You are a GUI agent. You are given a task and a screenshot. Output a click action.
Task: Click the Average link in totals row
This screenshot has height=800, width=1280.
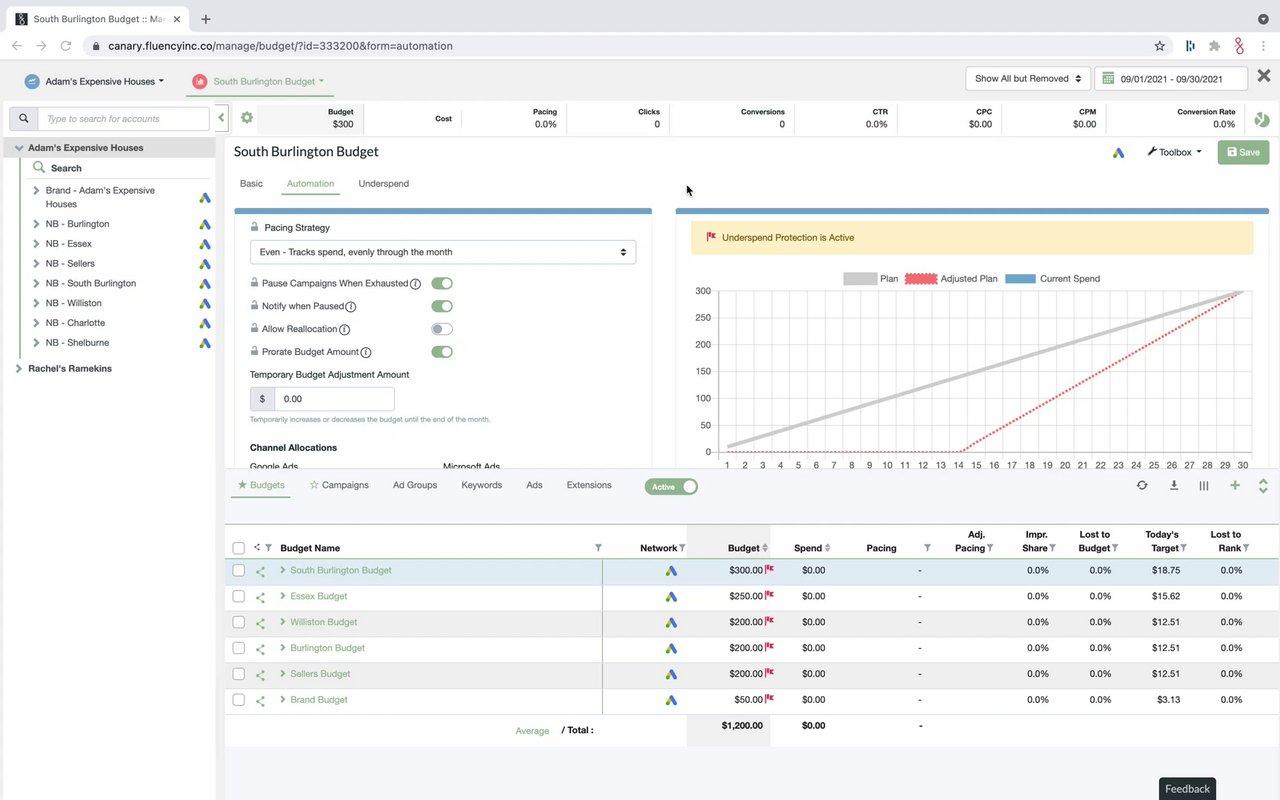pyautogui.click(x=532, y=731)
